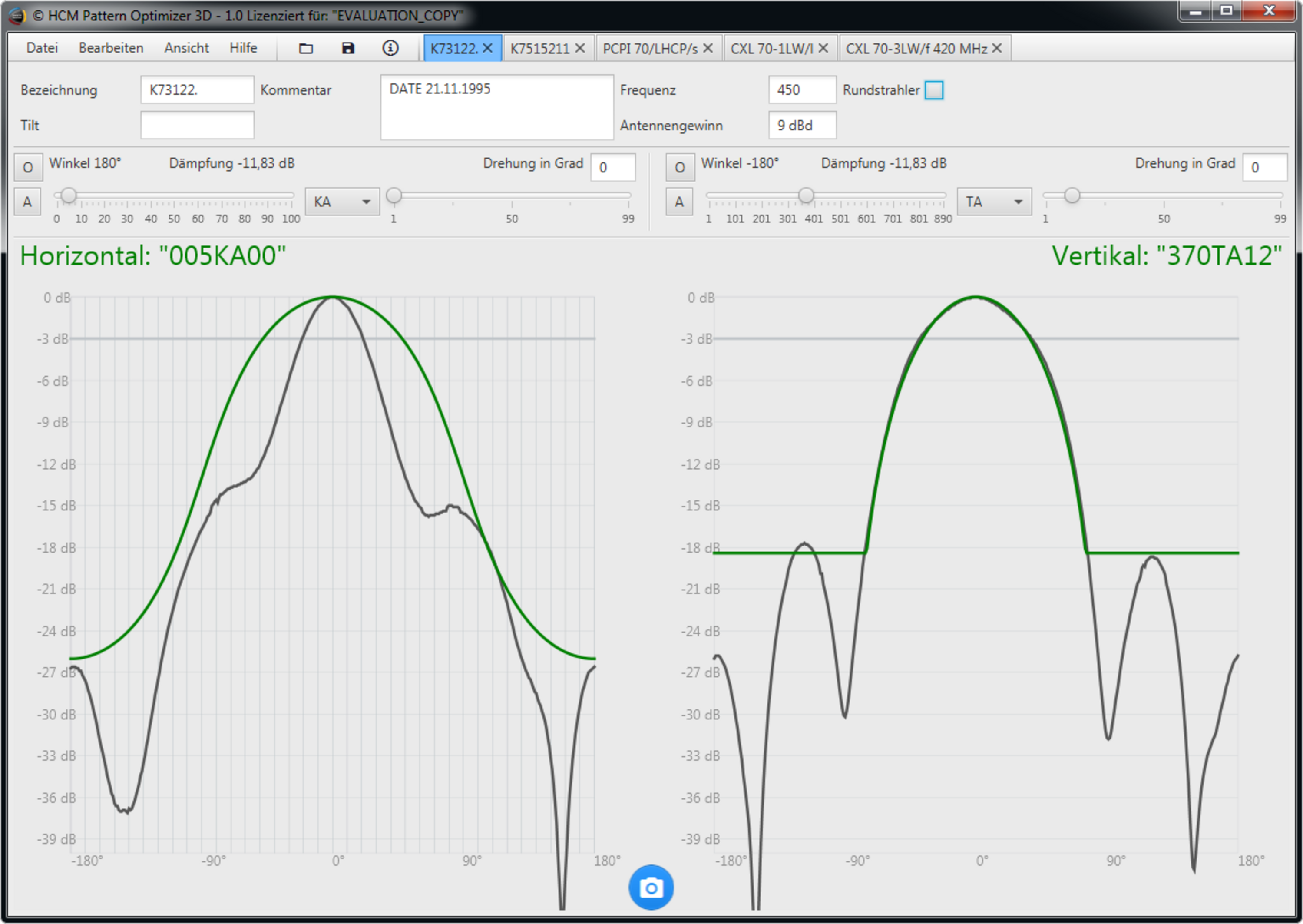Select the K73122. tab
The image size is (1303, 924).
coord(453,48)
